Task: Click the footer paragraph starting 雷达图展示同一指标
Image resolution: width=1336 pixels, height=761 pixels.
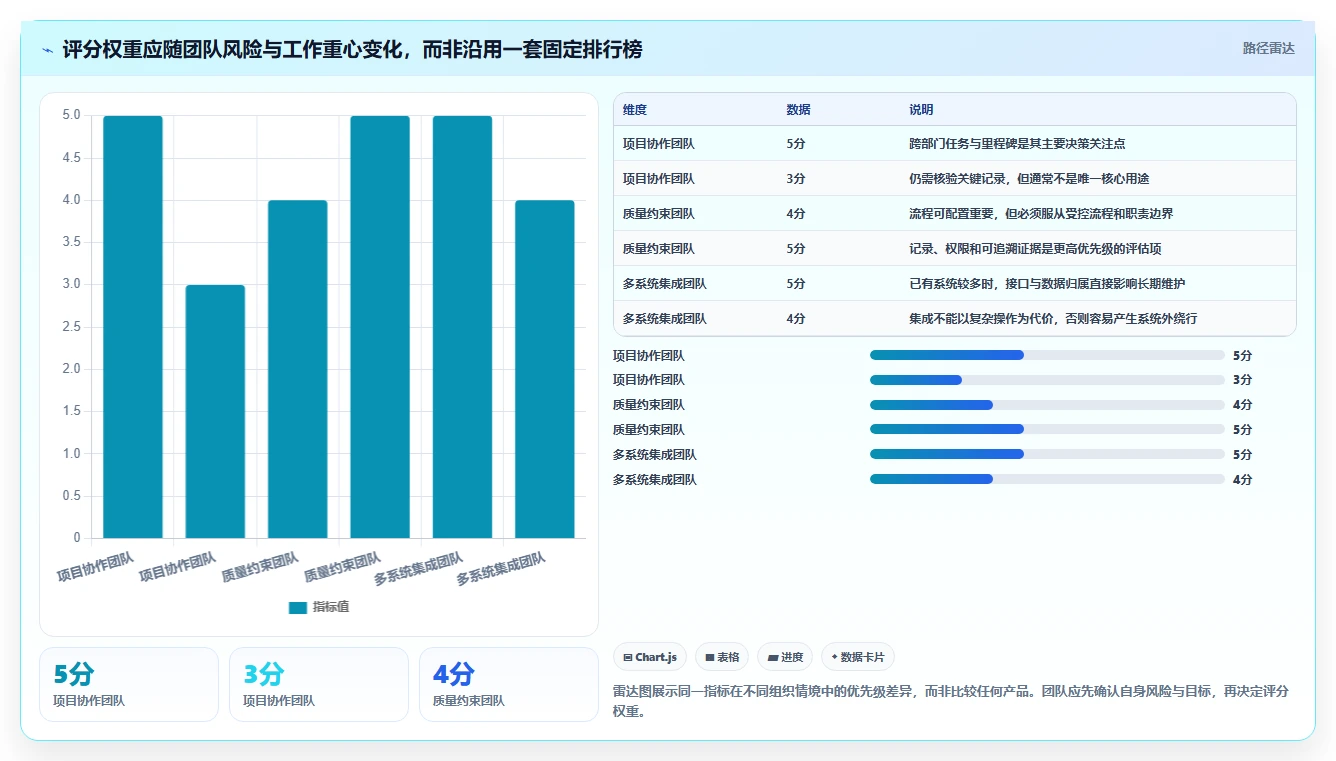Action: 951,702
